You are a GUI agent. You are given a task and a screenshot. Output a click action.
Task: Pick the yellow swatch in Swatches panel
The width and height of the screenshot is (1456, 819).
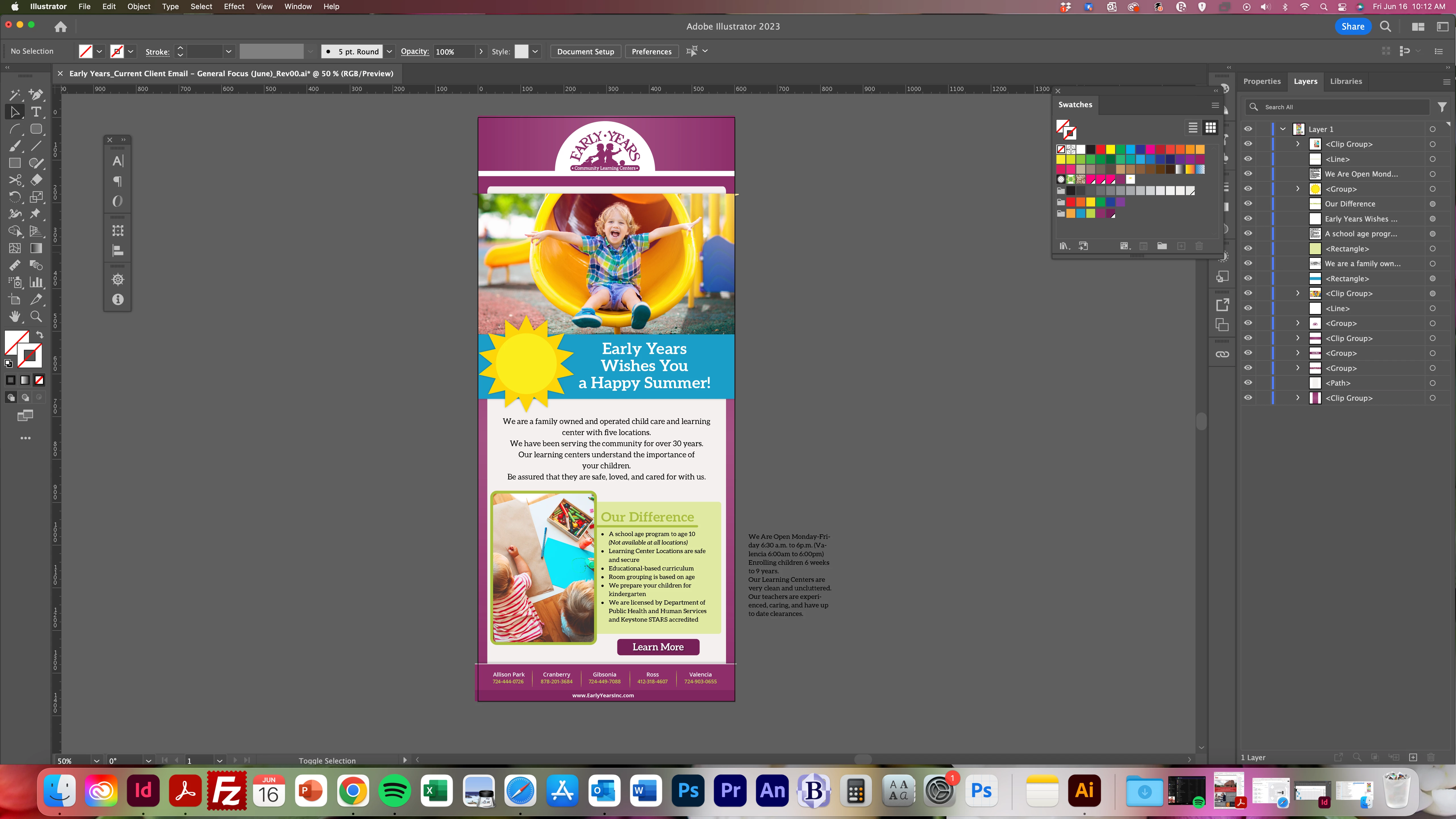tap(1110, 149)
